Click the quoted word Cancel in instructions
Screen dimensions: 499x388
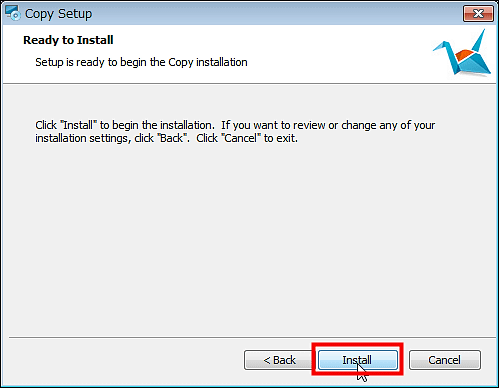[241, 138]
